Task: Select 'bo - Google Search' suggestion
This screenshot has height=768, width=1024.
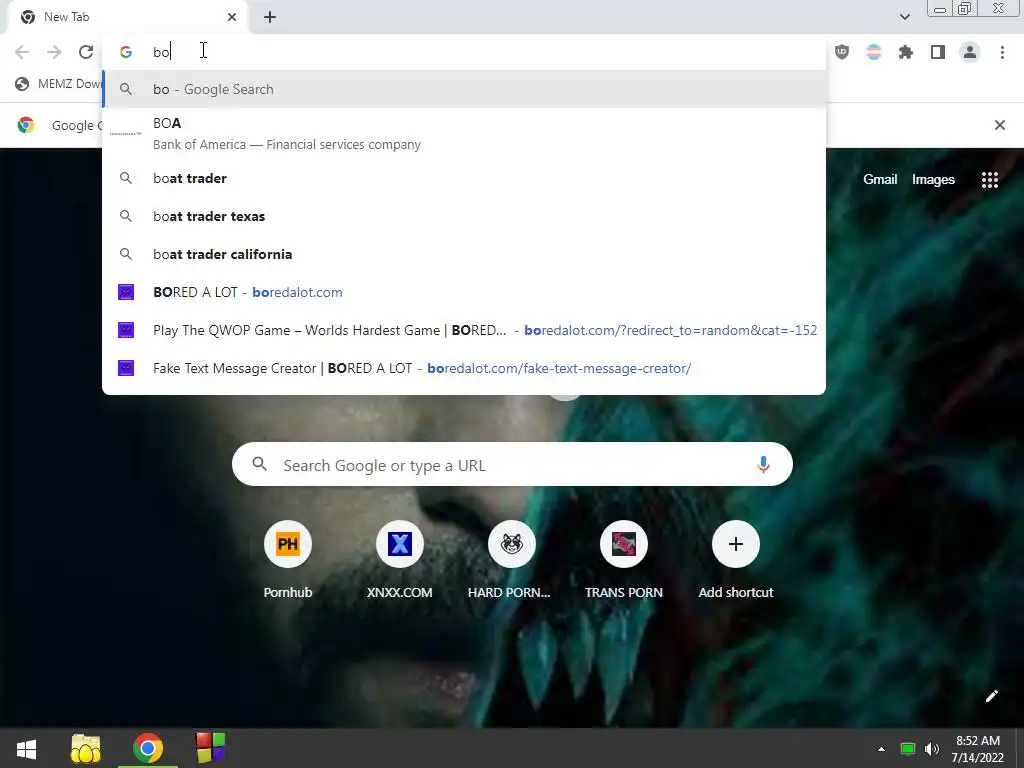Action: 464,89
